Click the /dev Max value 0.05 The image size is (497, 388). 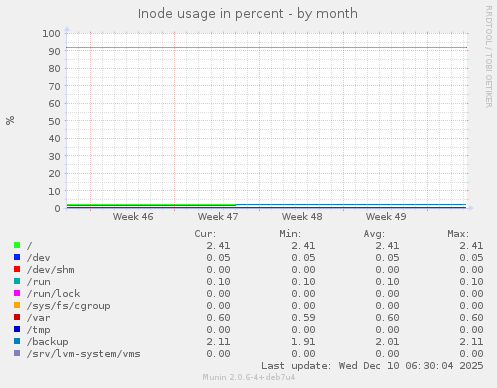pos(471,258)
